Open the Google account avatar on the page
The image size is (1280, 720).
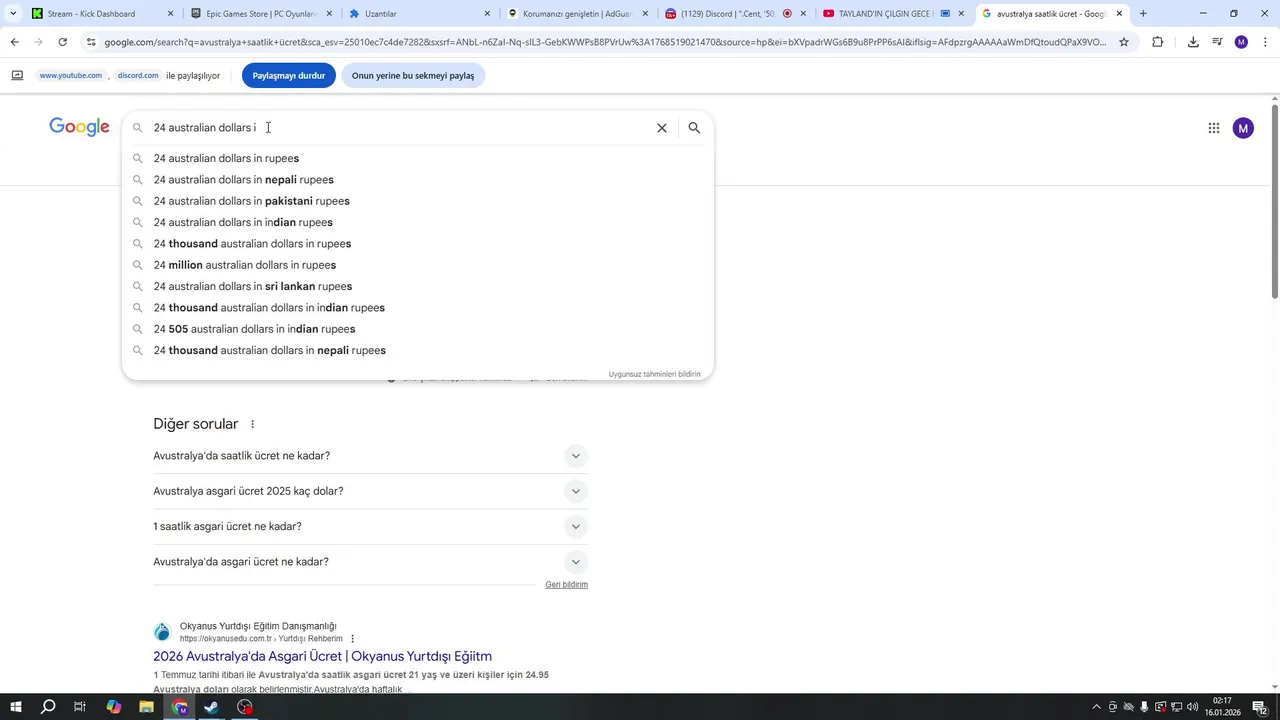[x=1243, y=128]
